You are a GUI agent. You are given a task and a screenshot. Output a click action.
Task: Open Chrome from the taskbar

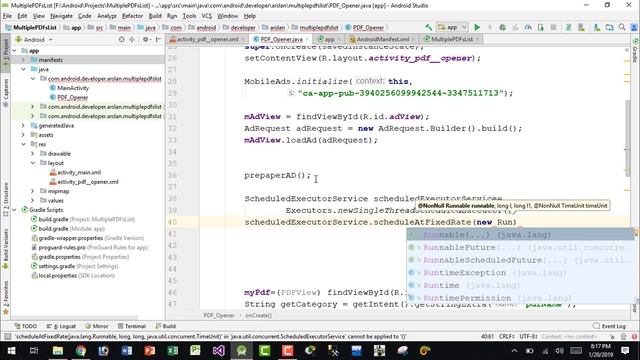point(81,351)
